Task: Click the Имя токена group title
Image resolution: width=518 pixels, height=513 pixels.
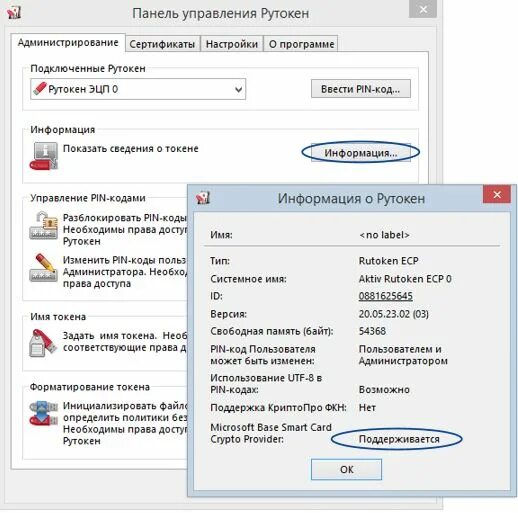Action: pos(58,317)
